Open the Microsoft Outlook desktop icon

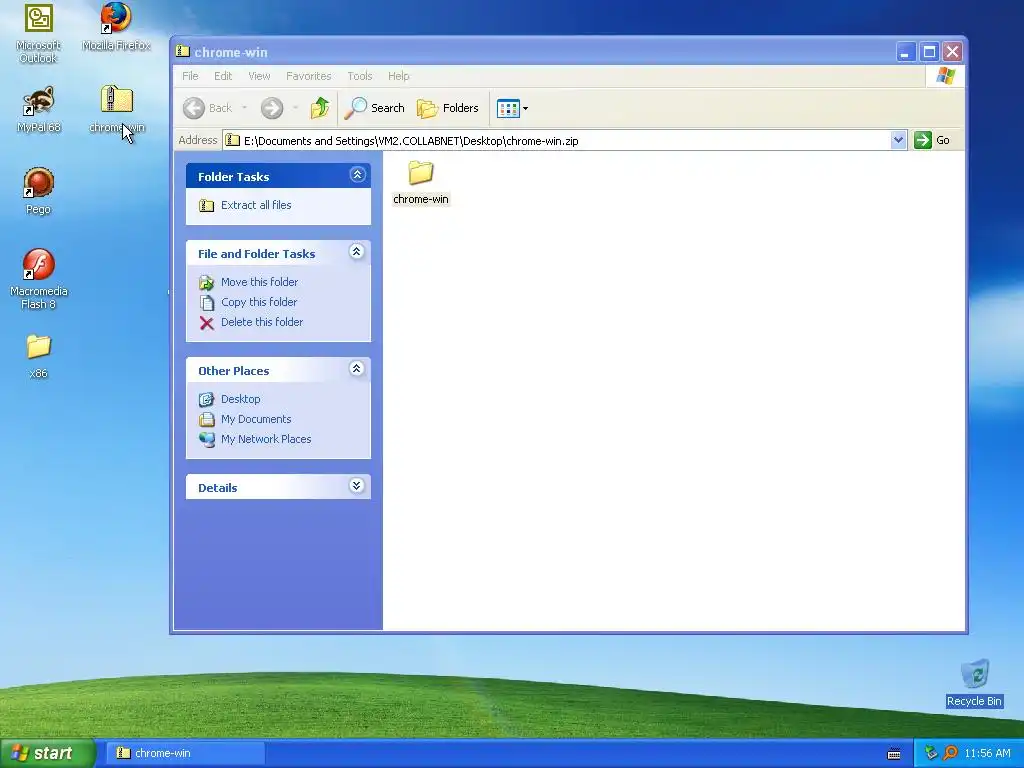[x=39, y=33]
